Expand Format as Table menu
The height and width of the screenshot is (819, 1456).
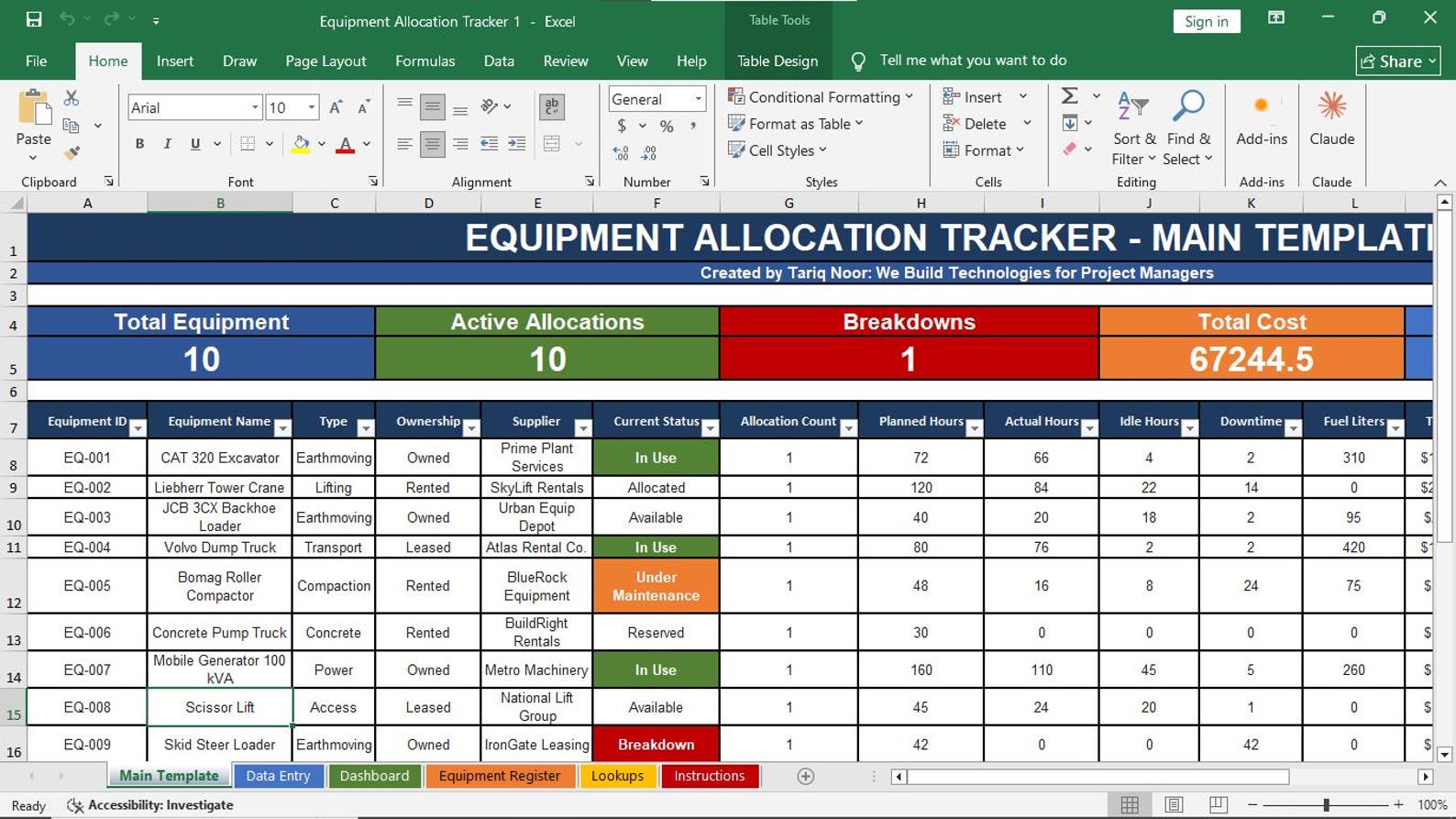796,123
